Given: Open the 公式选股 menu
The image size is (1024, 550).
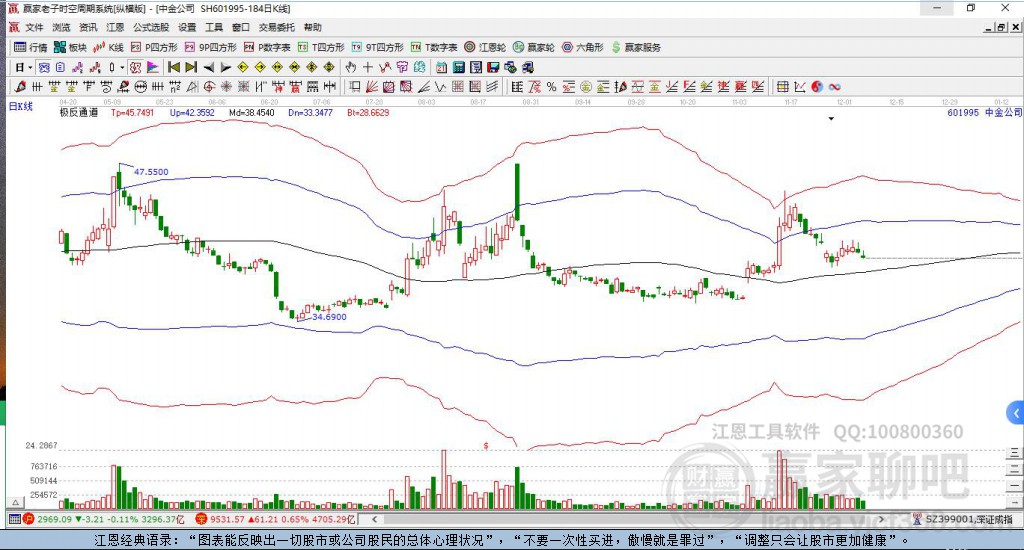Looking at the screenshot, I should coord(151,27).
